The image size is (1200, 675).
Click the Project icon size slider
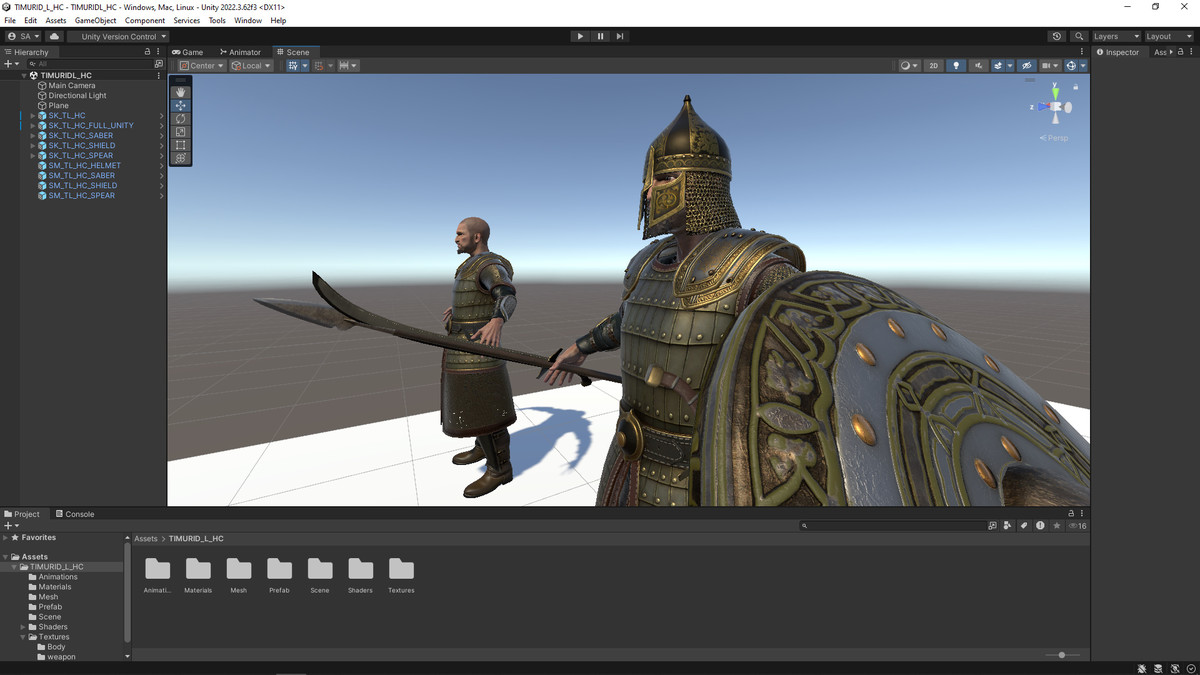tap(1062, 655)
